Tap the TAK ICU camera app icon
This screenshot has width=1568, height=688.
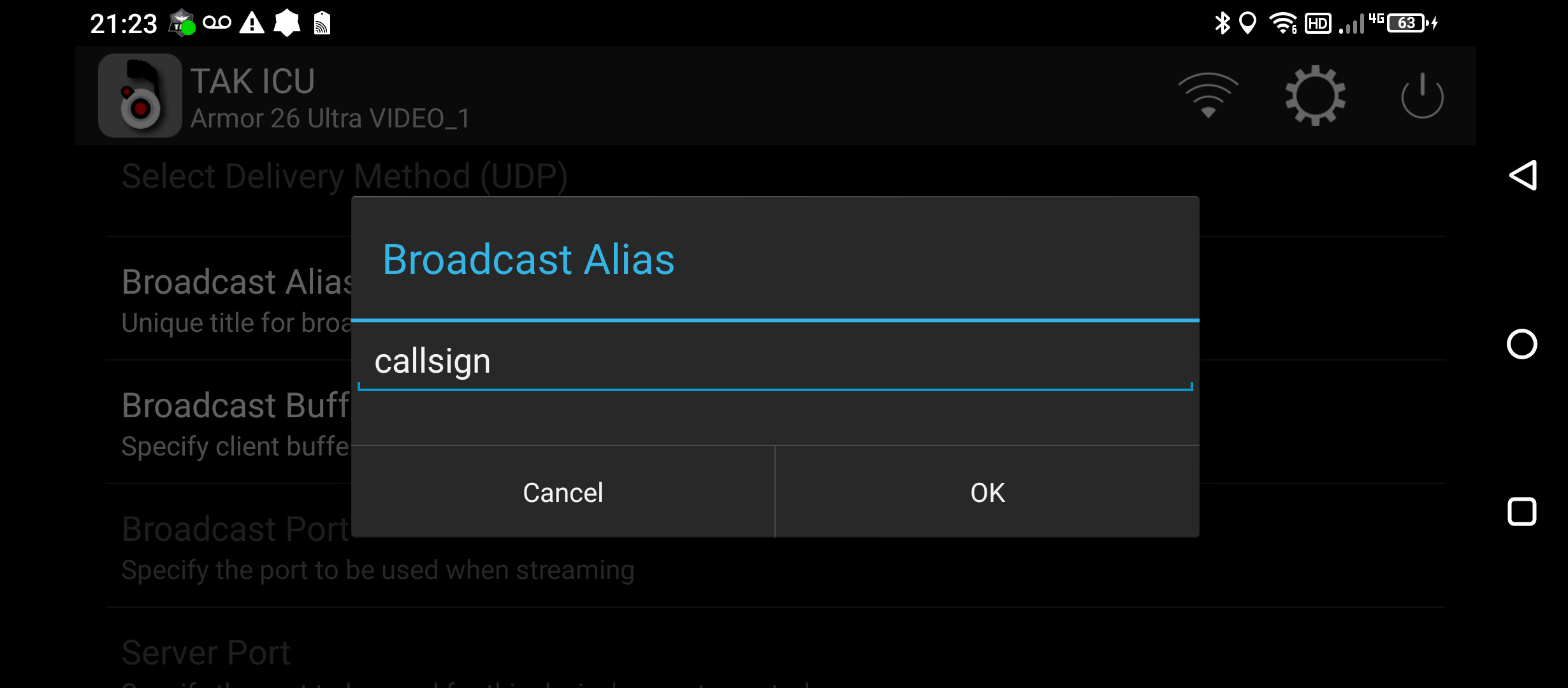click(140, 96)
